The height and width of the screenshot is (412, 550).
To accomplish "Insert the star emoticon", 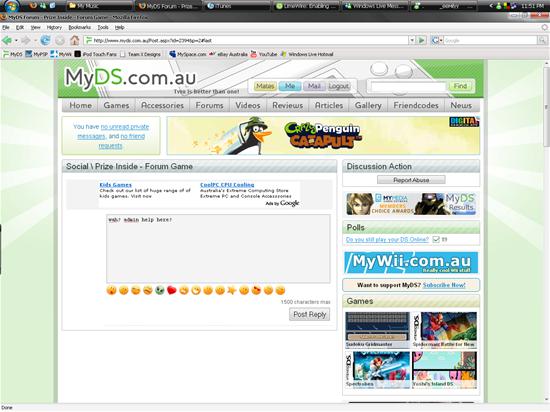I will [232, 290].
